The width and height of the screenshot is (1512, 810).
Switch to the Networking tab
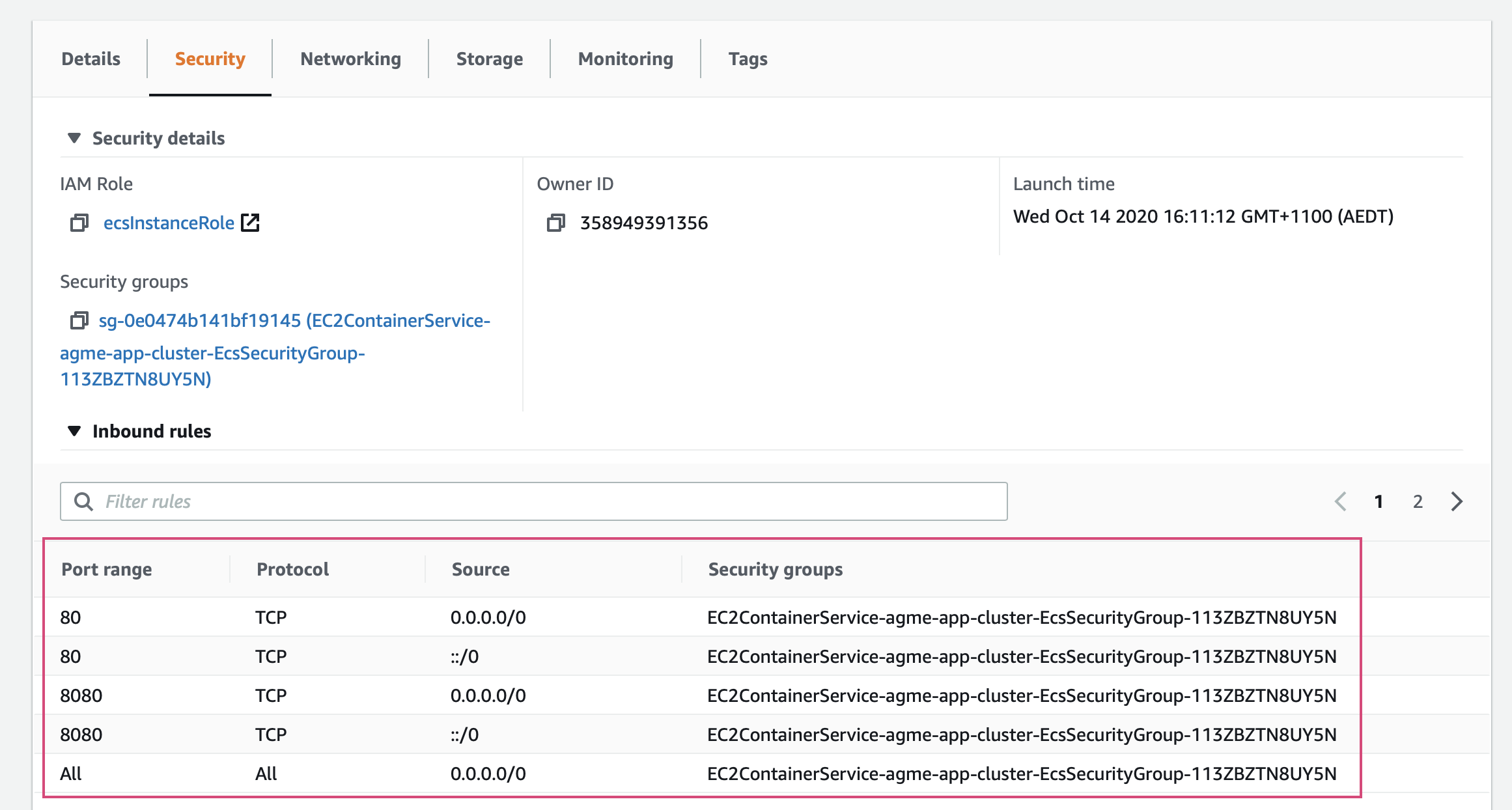350,59
